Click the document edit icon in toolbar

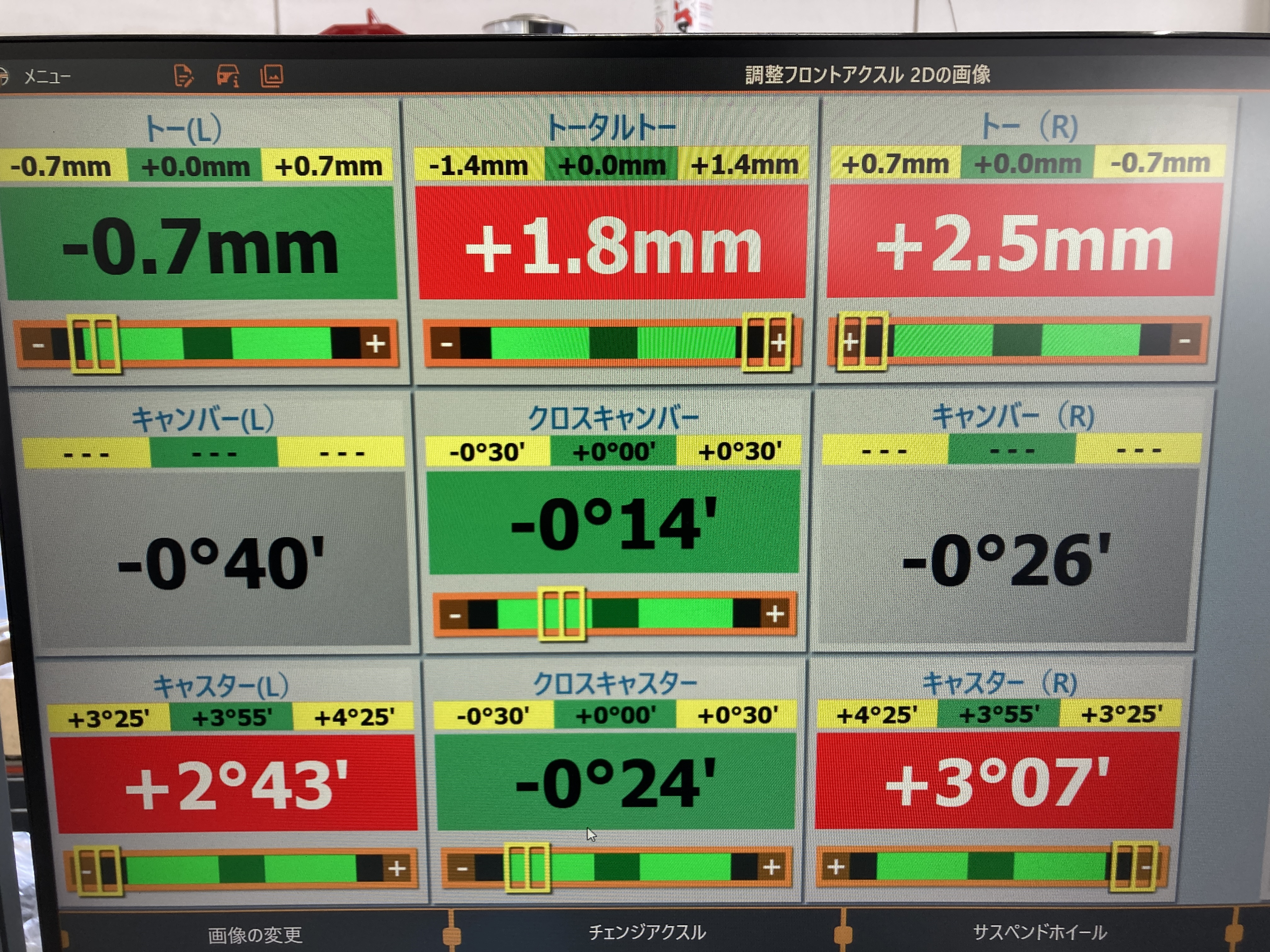pos(183,76)
